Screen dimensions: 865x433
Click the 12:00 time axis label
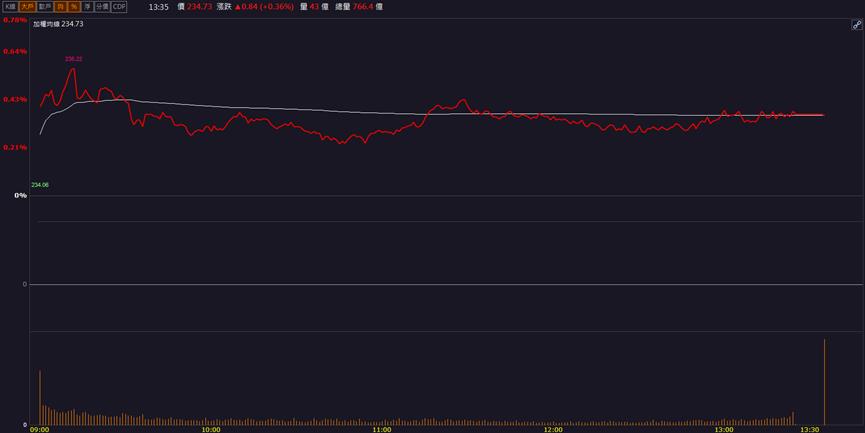click(x=553, y=429)
